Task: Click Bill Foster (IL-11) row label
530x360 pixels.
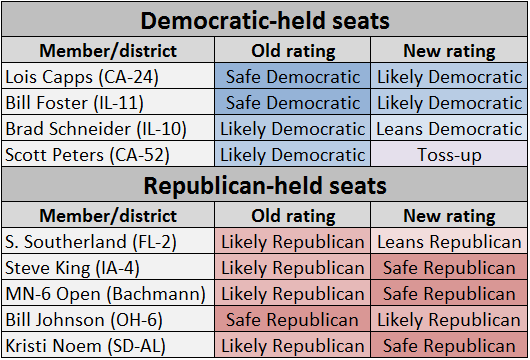Action: 108,102
